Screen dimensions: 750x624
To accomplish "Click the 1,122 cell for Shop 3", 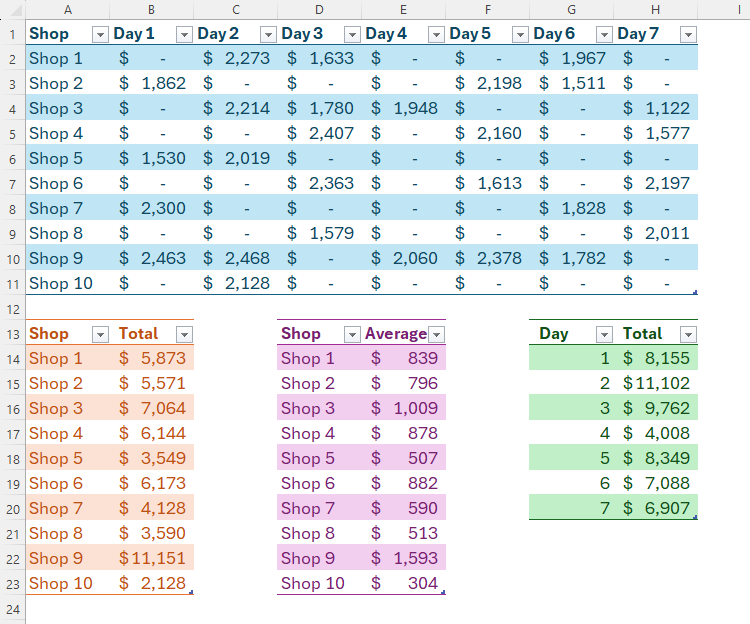I will 655,108.
